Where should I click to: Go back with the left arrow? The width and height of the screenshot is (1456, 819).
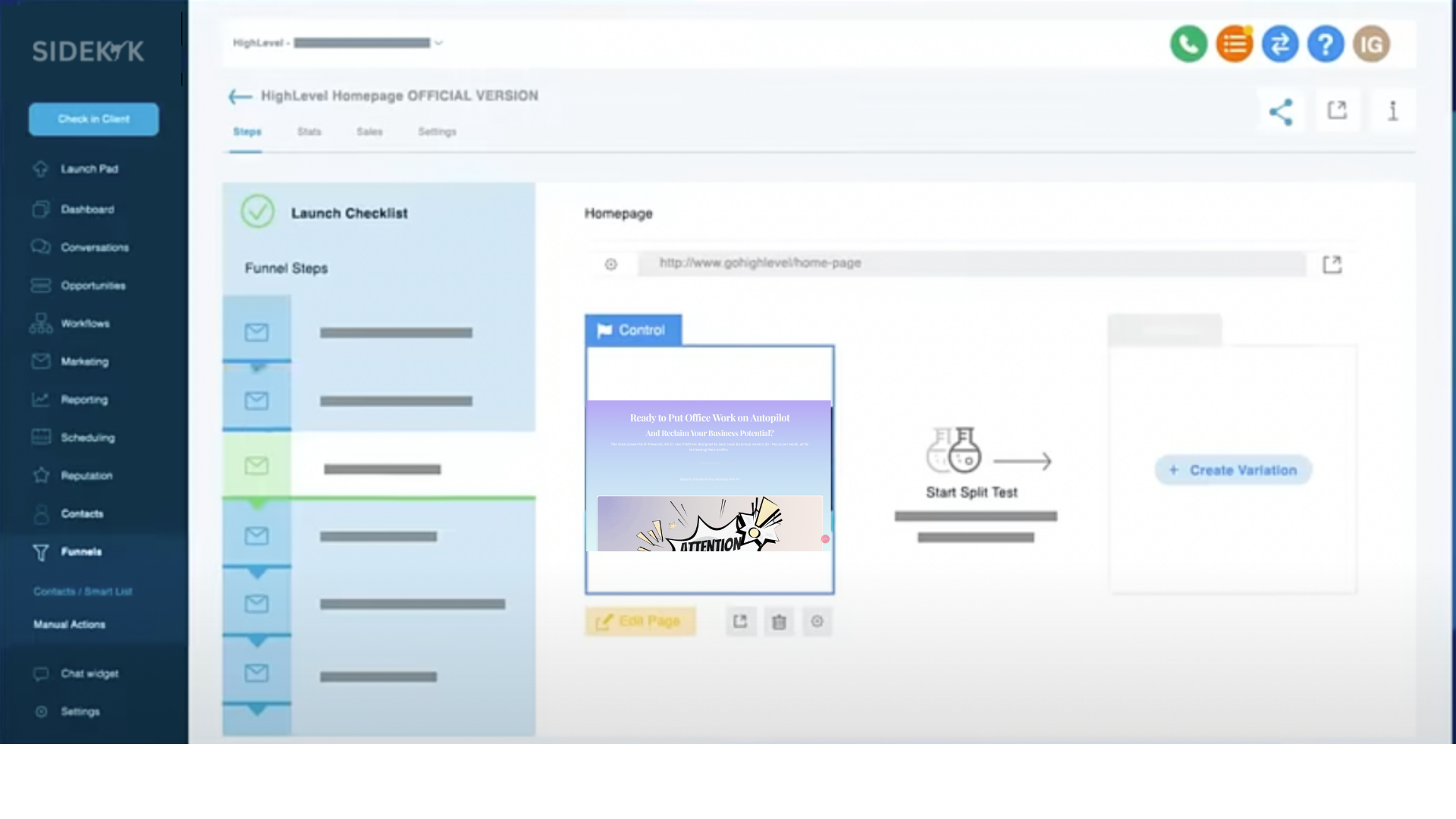[240, 96]
